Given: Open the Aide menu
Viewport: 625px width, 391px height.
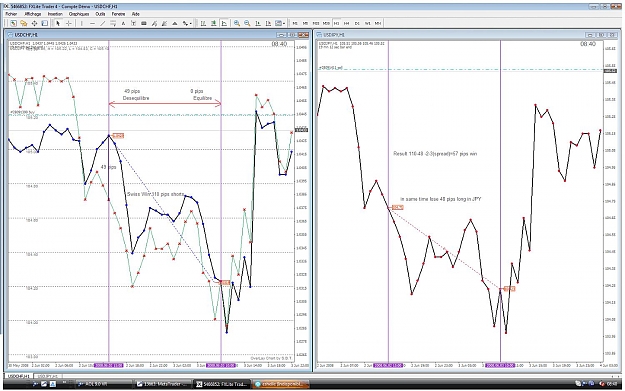Looking at the screenshot, I should tap(136, 14).
